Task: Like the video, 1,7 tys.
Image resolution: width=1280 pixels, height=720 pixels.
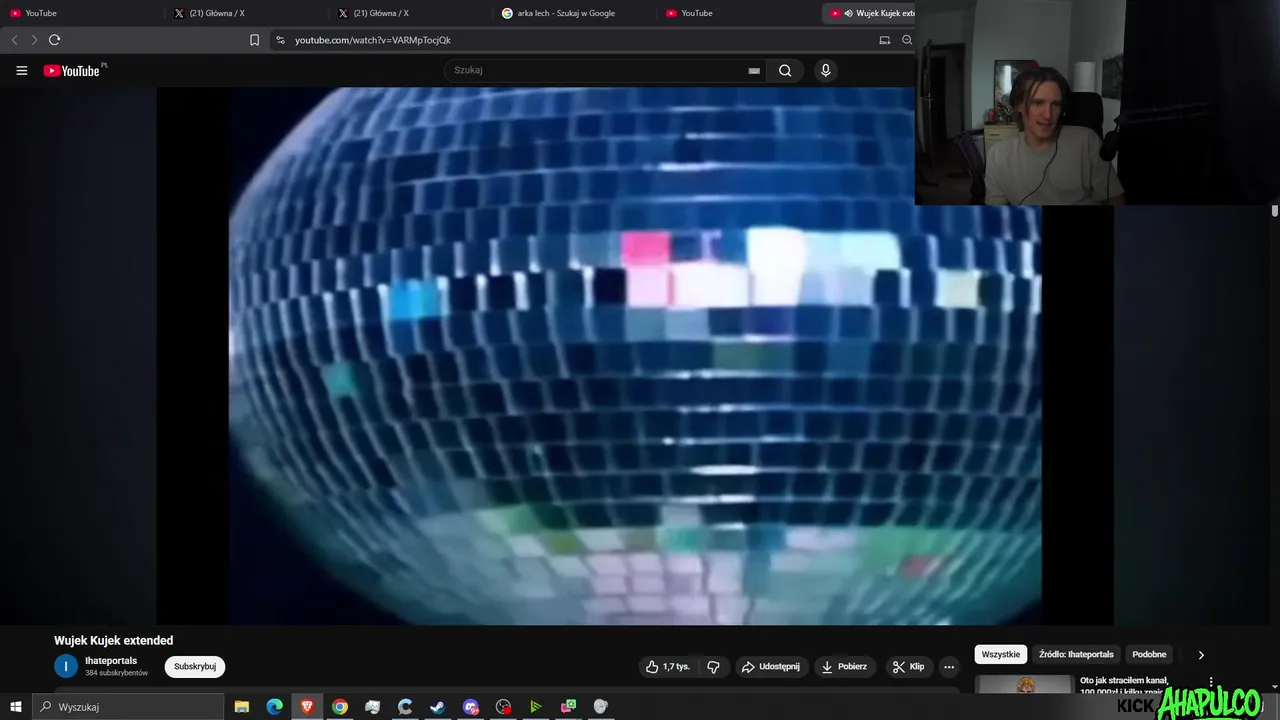Action: point(668,667)
